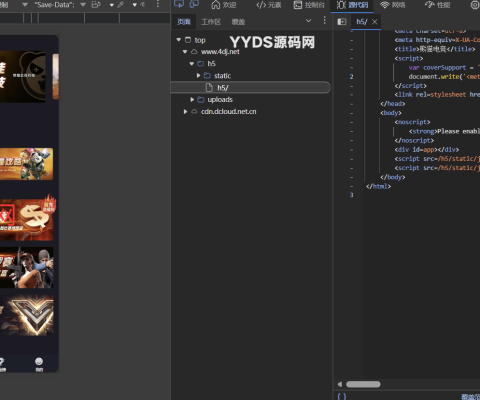Click the static folder icon
Image resolution: width=480 pixels, height=400 pixels.
207,76
